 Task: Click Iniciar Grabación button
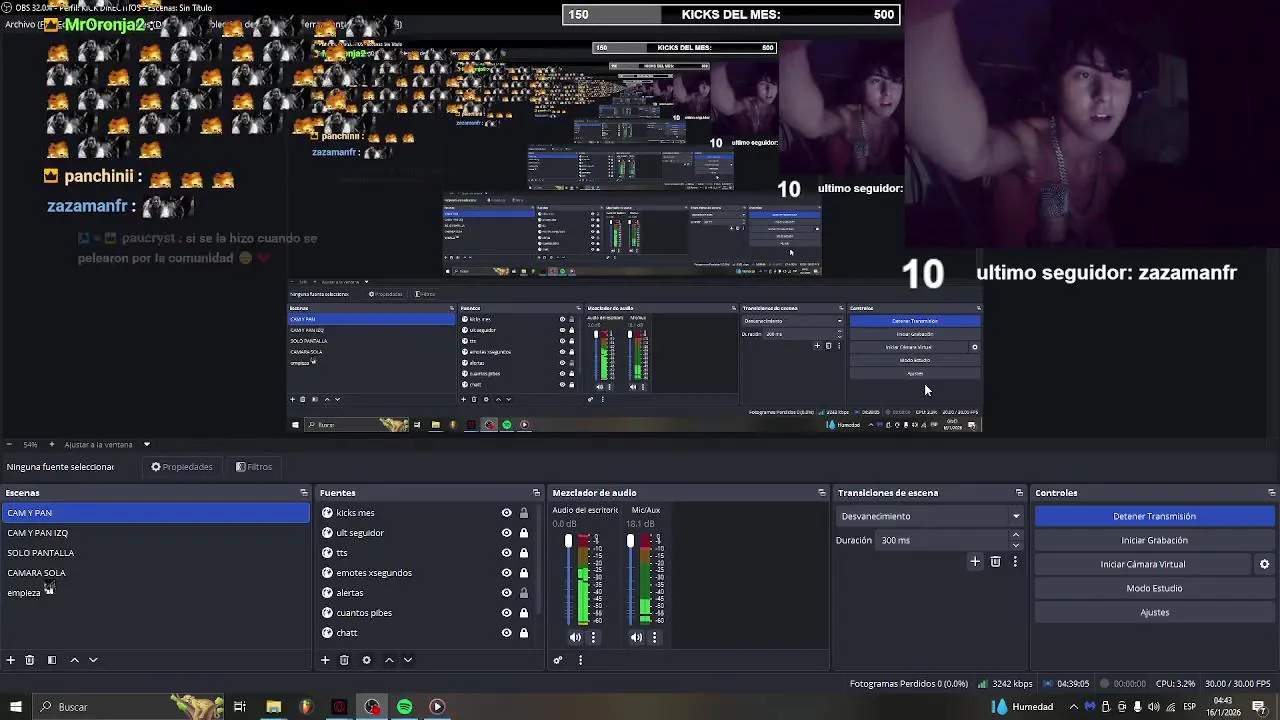pyautogui.click(x=1154, y=540)
